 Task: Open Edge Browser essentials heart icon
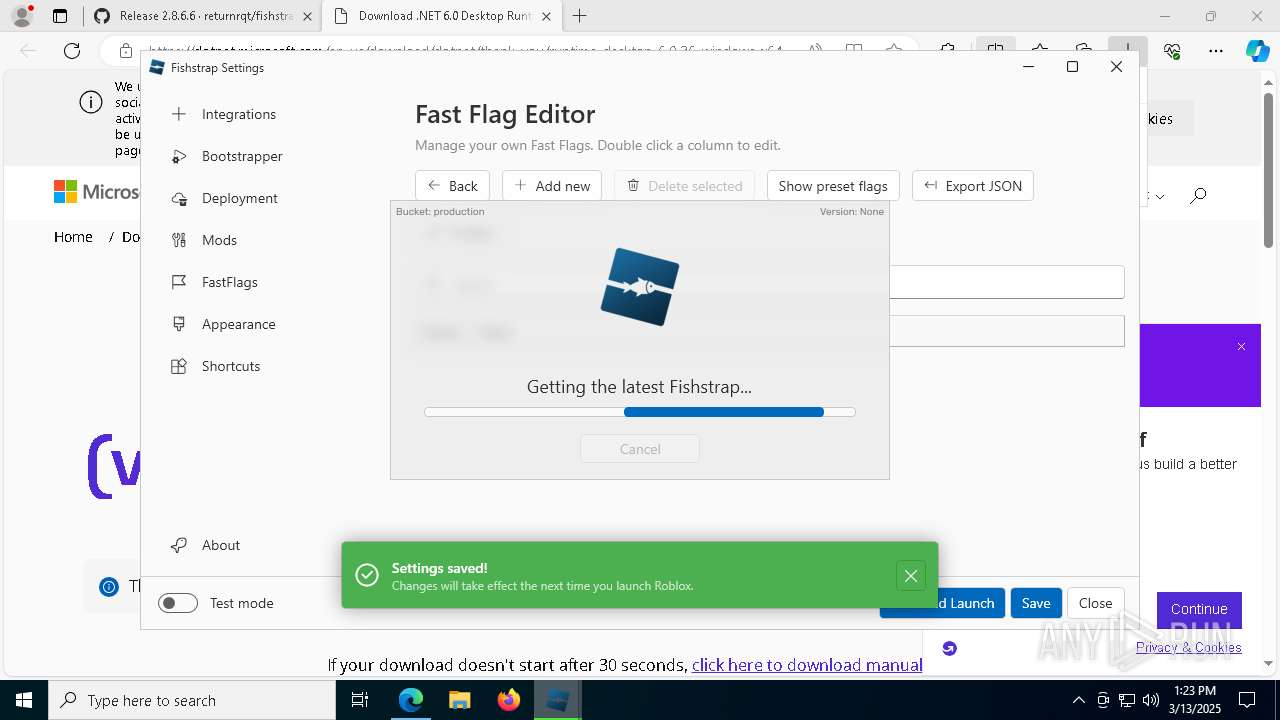(x=1172, y=51)
